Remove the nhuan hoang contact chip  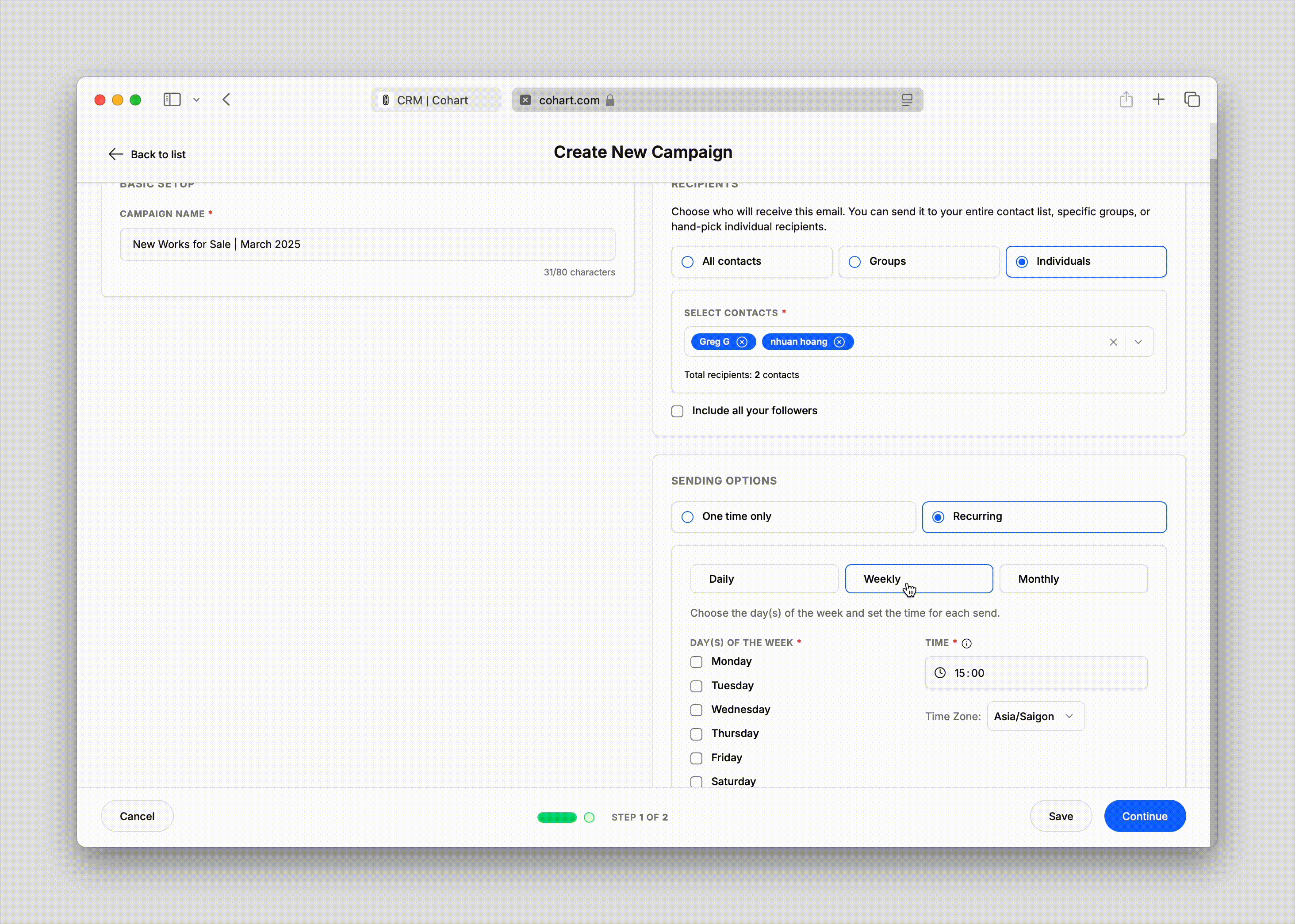tap(839, 342)
